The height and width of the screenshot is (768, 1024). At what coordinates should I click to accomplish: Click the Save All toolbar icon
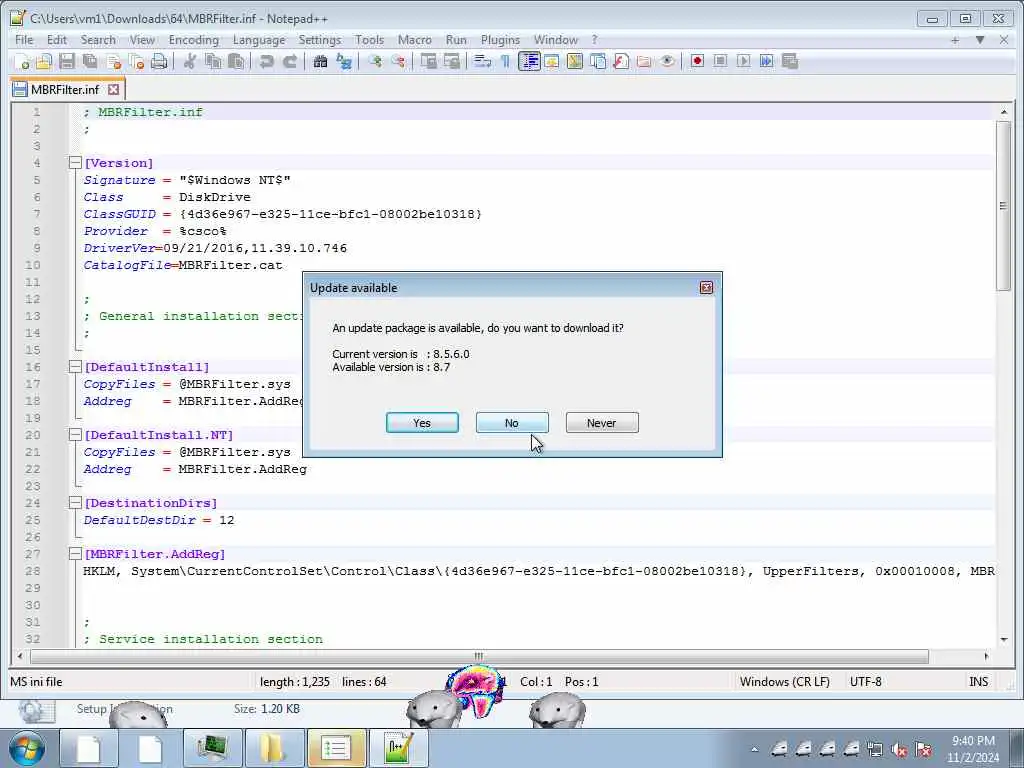pos(90,61)
